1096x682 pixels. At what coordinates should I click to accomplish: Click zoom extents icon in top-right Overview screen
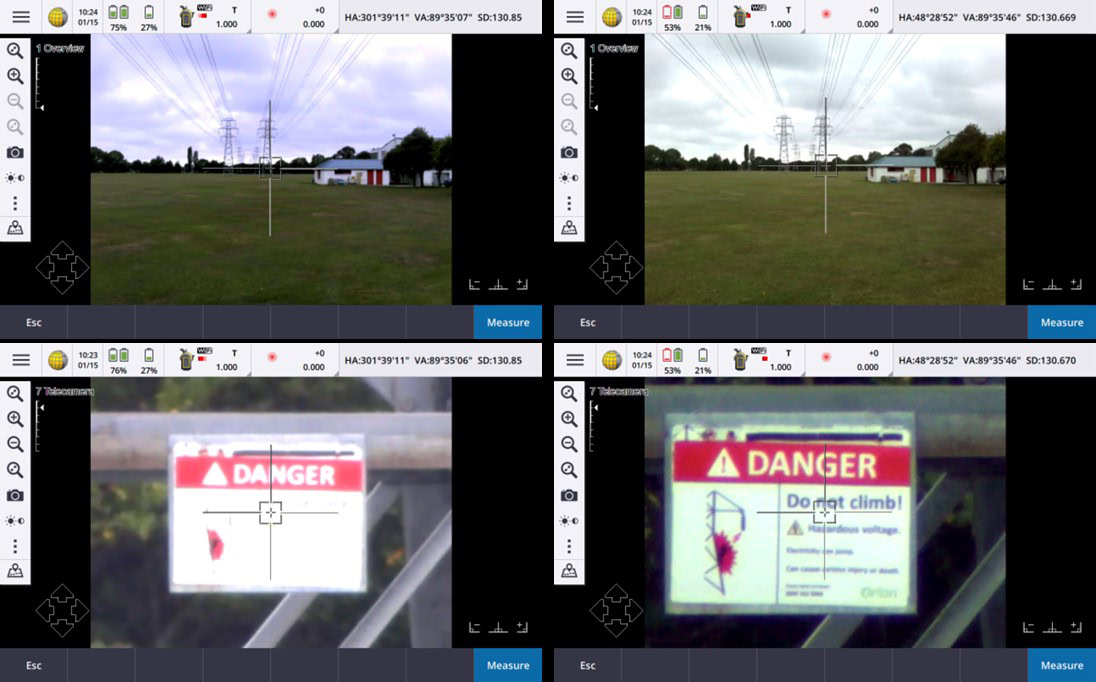click(569, 50)
